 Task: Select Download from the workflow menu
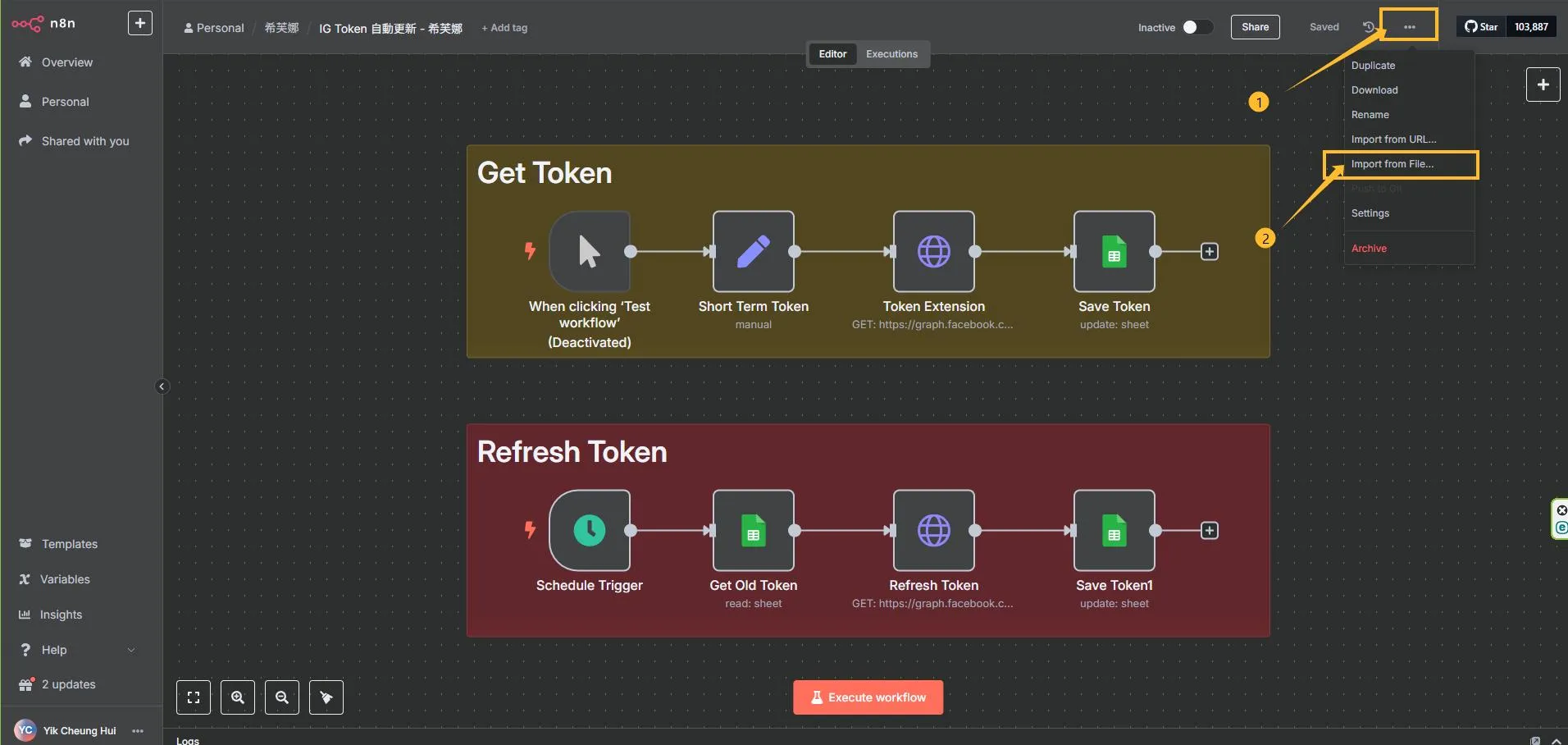pyautogui.click(x=1374, y=90)
